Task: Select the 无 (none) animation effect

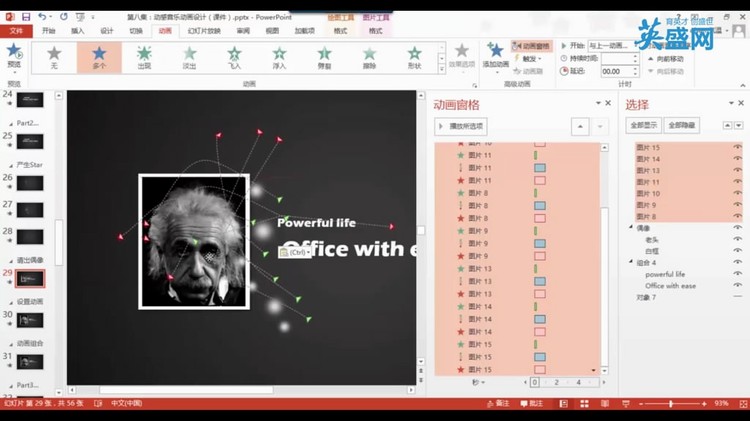Action: (x=54, y=57)
